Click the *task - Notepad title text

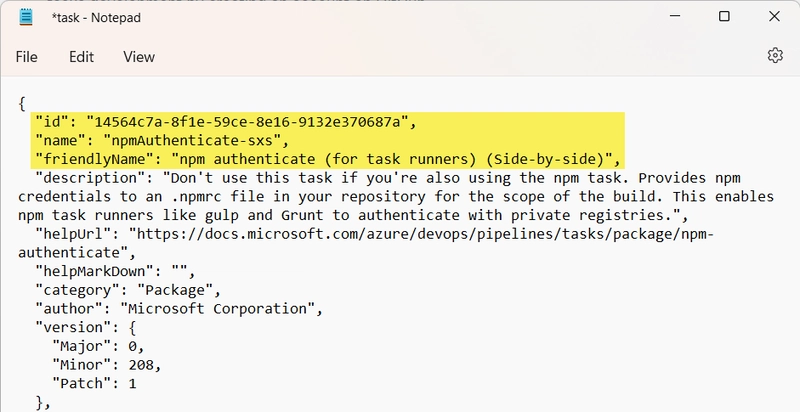coord(96,18)
